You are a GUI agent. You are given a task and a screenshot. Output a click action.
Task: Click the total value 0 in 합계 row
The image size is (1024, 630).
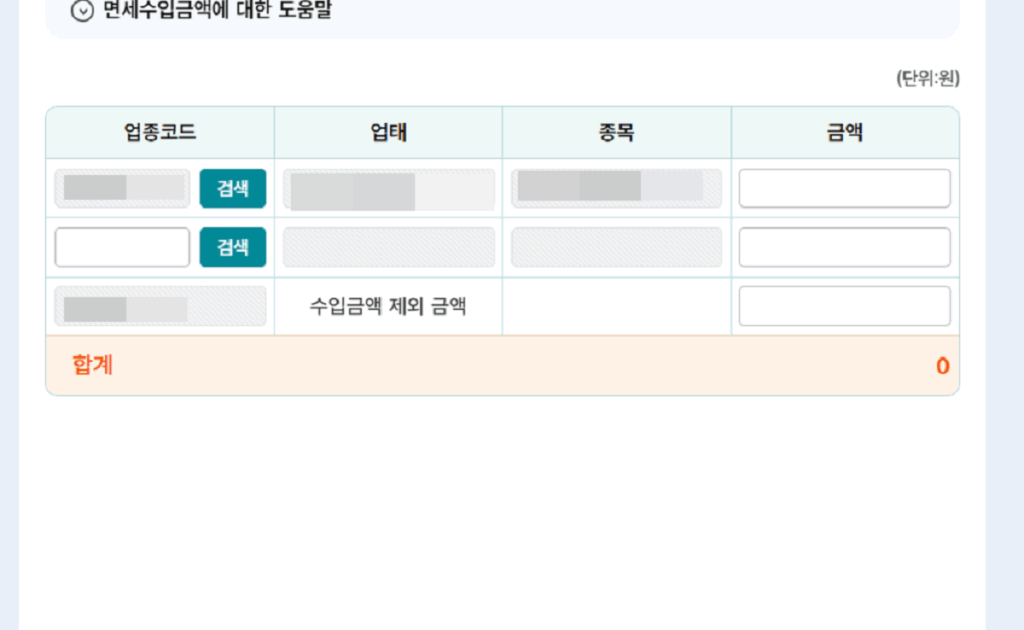point(942,366)
